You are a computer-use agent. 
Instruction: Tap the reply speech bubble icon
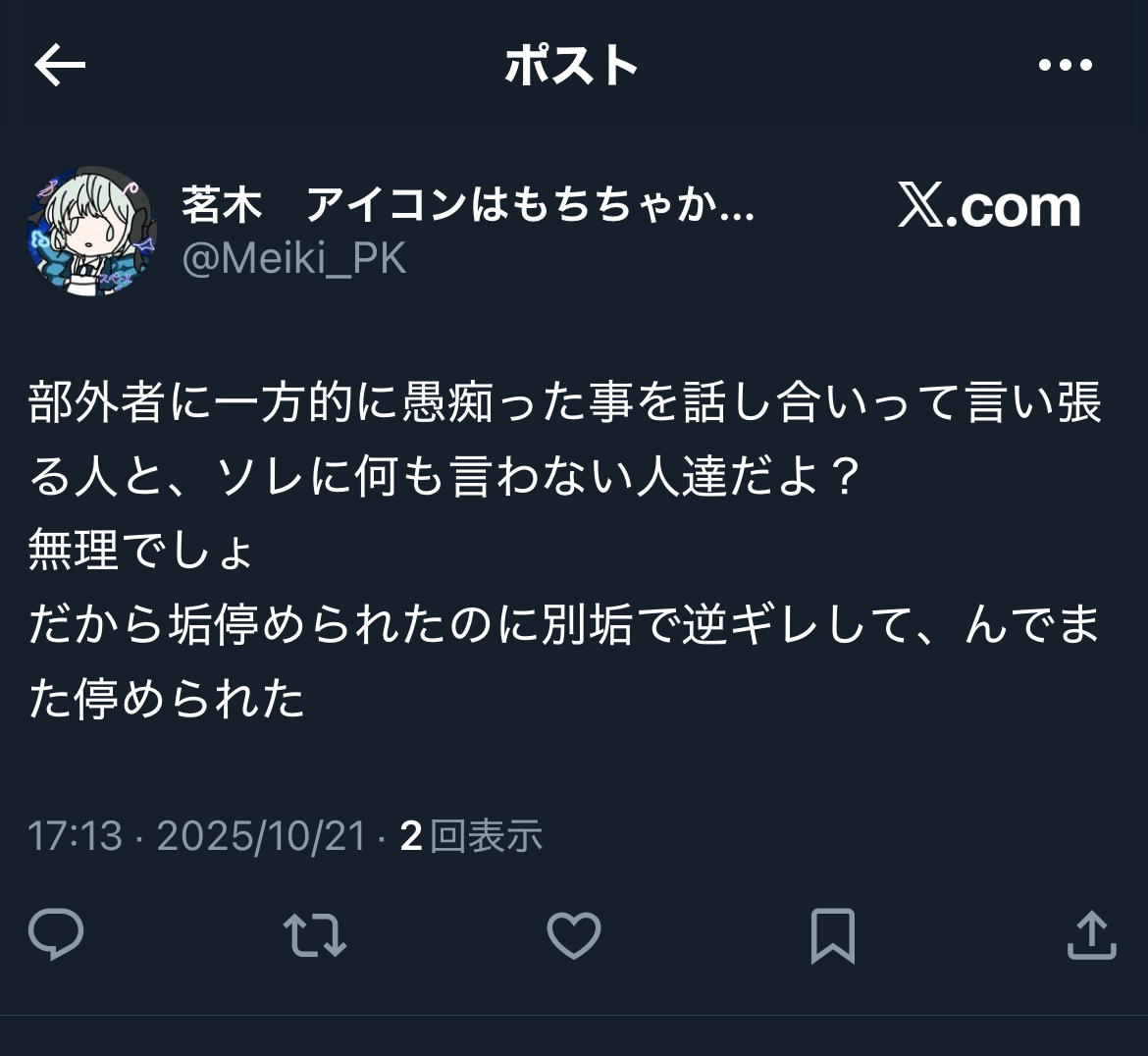(x=56, y=933)
